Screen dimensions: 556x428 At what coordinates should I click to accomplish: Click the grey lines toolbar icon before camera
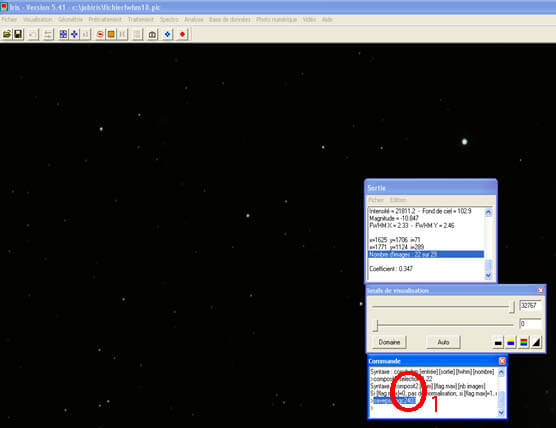[138, 34]
